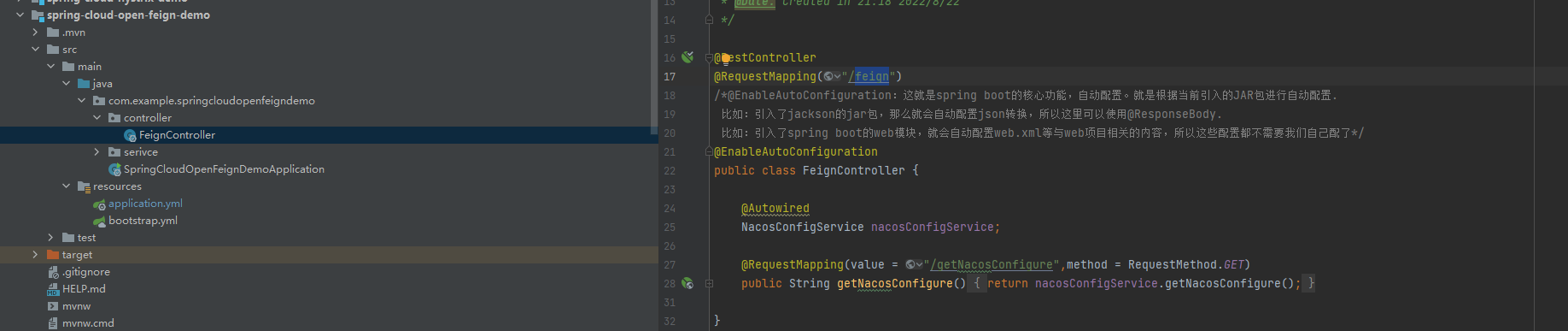Screen dimensions: 1568x331
Task: Click the HELP.md markdown file icon
Action: tap(53, 289)
